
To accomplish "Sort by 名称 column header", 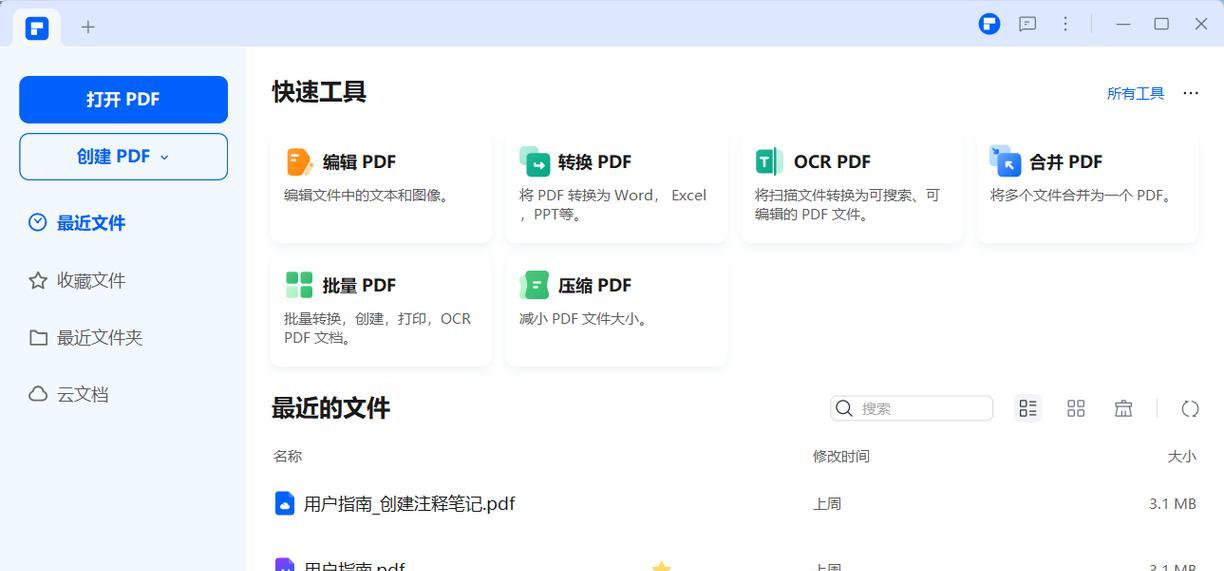I will [x=288, y=456].
